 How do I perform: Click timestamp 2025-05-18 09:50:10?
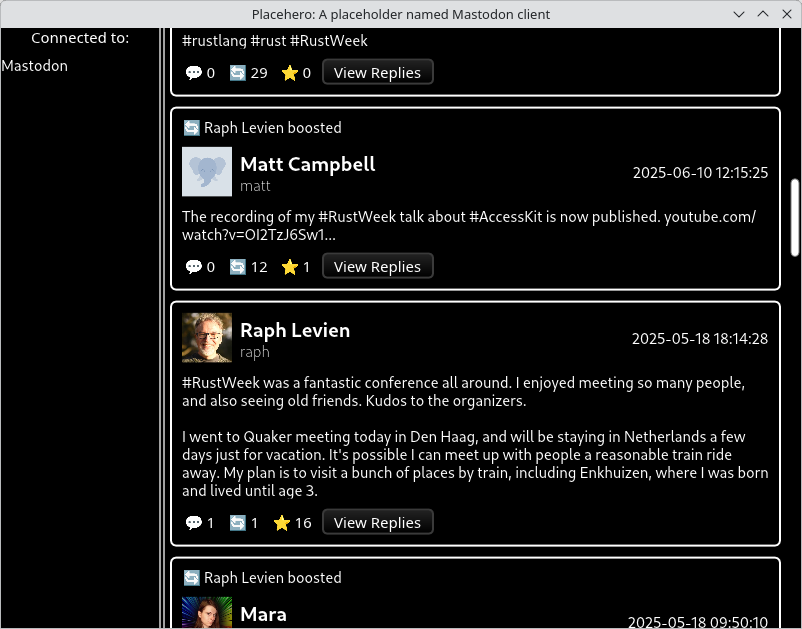[x=698, y=622]
